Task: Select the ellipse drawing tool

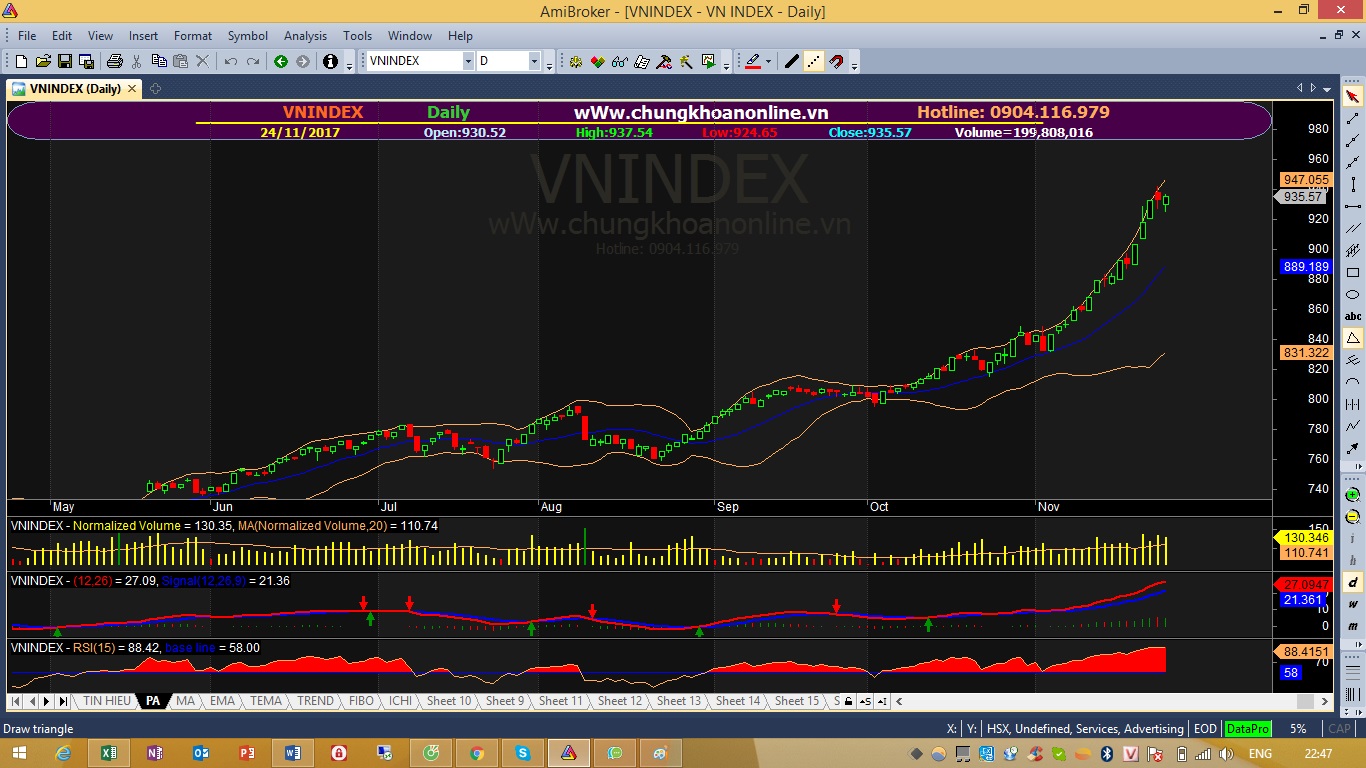Action: (x=1353, y=294)
